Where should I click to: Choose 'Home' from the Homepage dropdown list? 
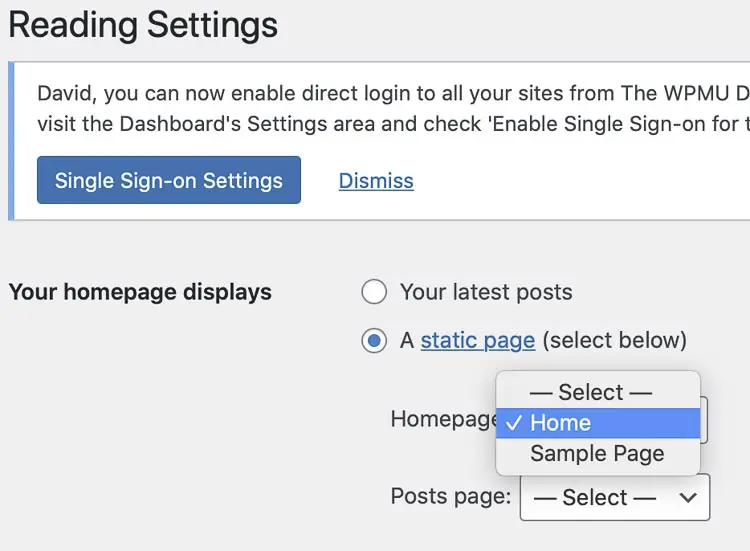click(560, 423)
